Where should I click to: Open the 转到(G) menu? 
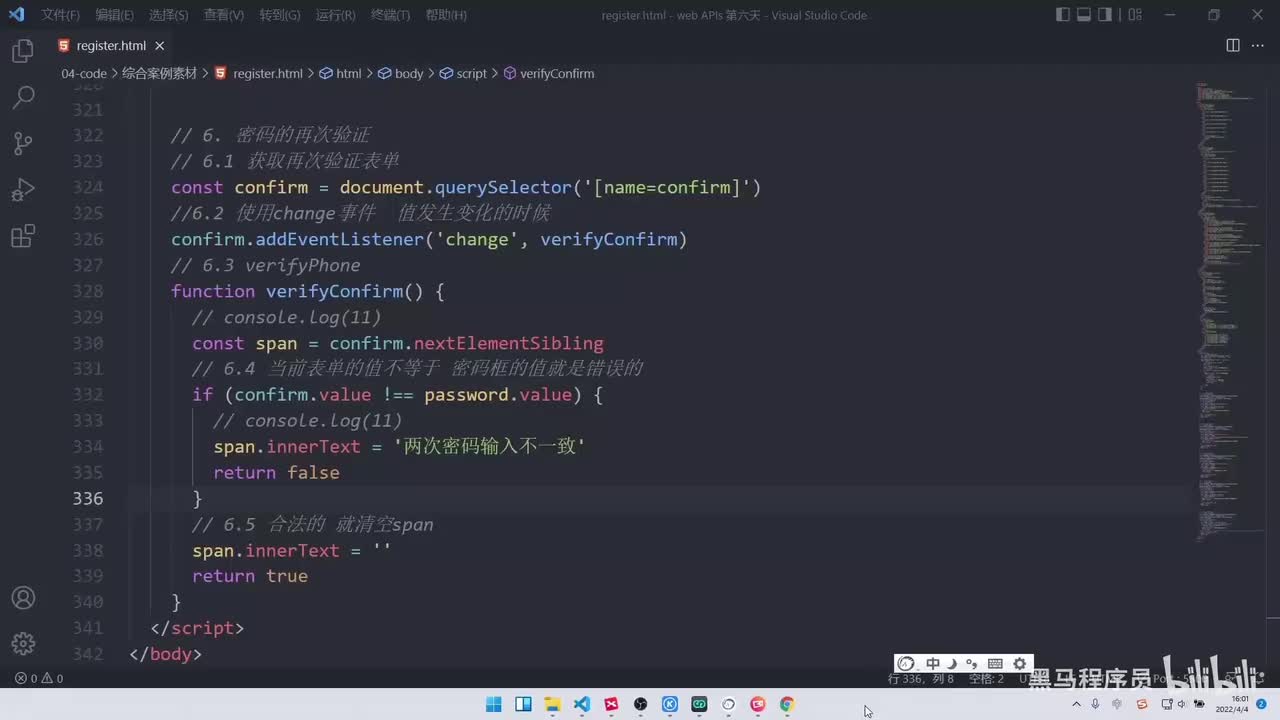point(279,15)
